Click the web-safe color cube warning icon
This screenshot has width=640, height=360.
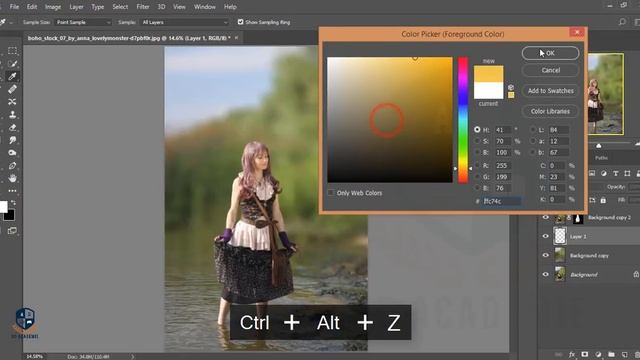[511, 87]
